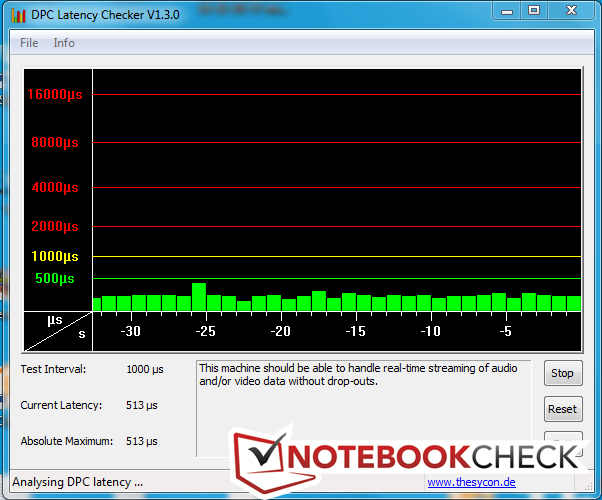602x500 pixels.
Task: Click the green 500µs axis label
Action: 55,278
